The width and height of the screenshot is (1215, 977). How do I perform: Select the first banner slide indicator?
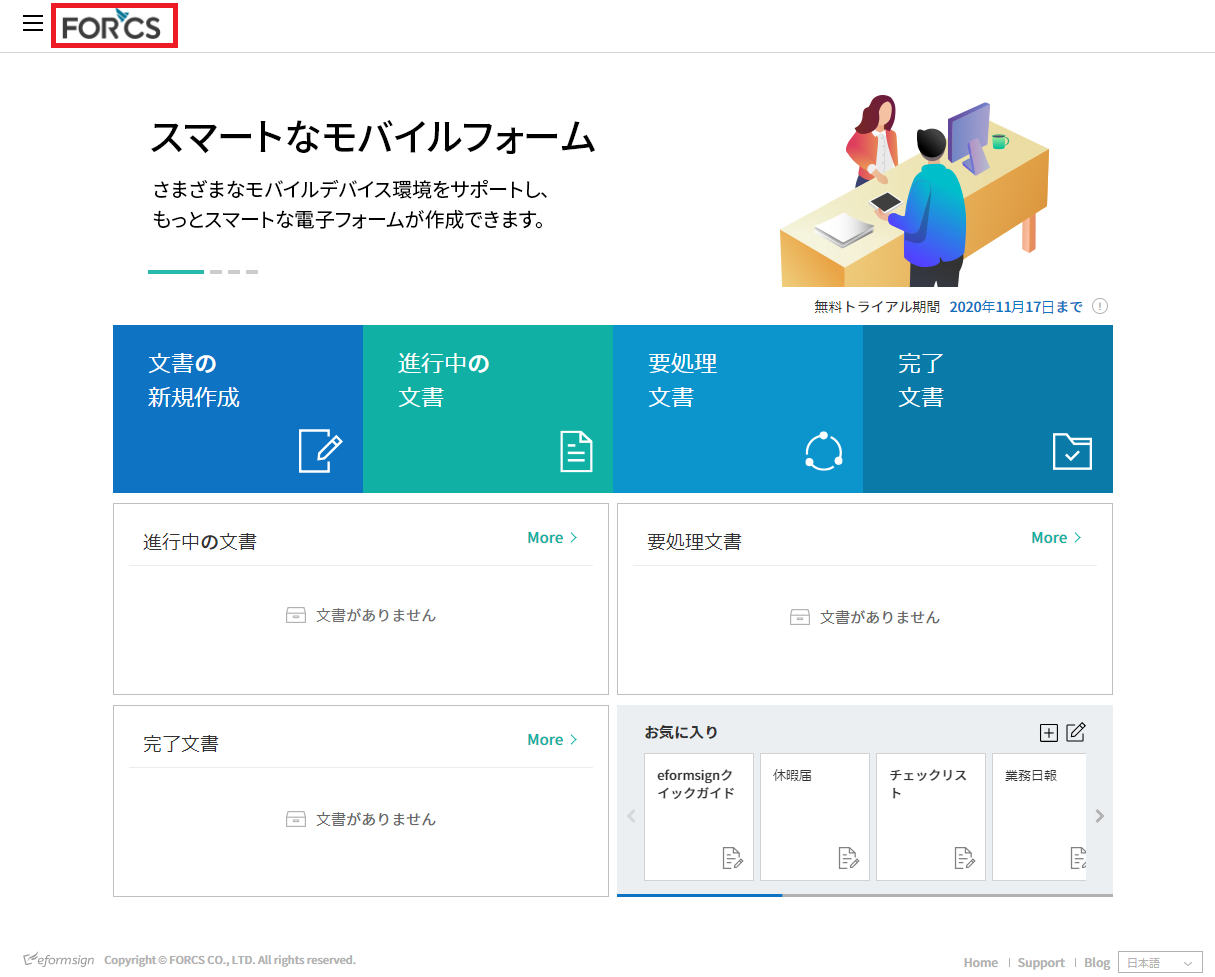pos(176,272)
